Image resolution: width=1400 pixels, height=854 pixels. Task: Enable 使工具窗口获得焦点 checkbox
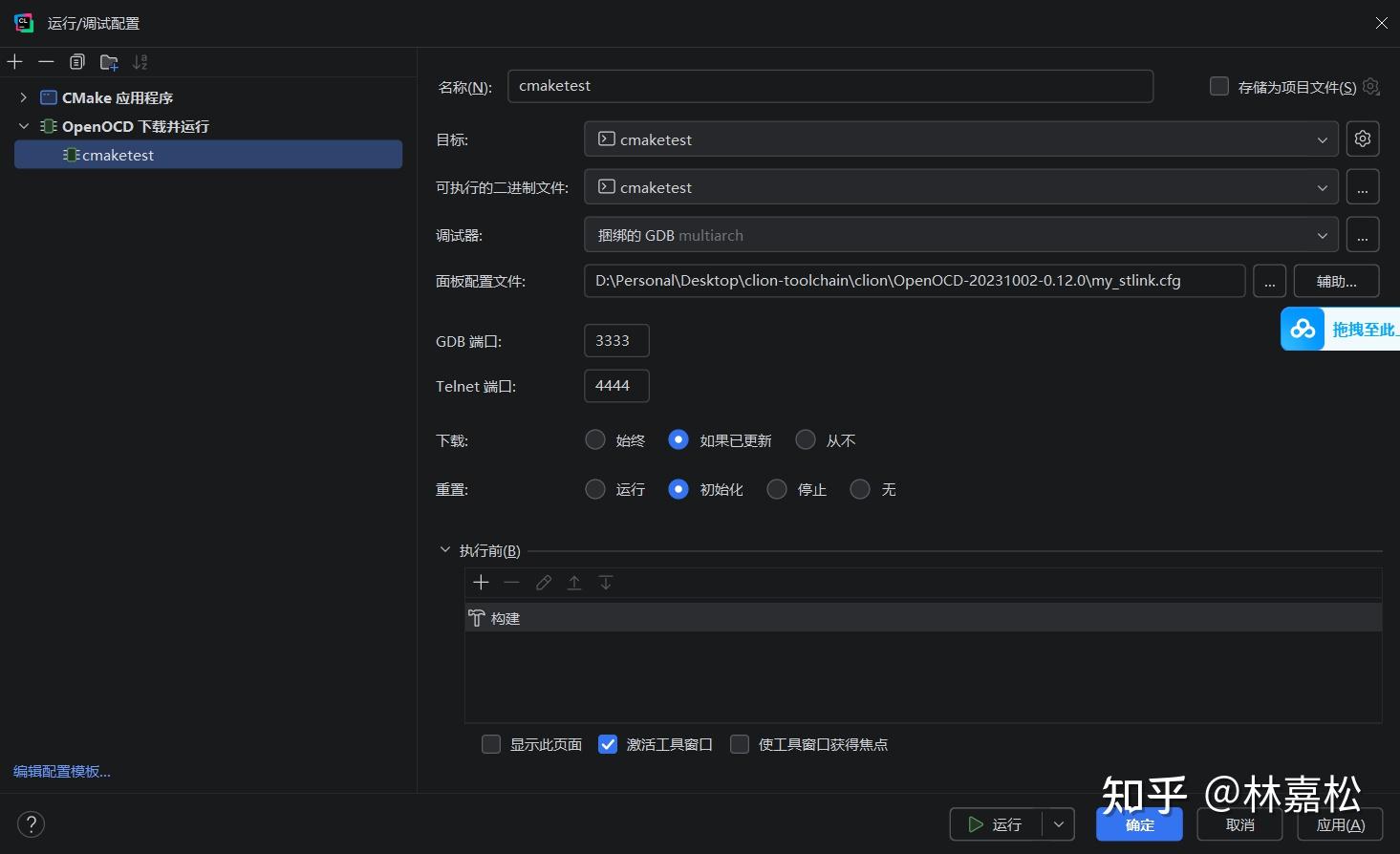coord(740,744)
